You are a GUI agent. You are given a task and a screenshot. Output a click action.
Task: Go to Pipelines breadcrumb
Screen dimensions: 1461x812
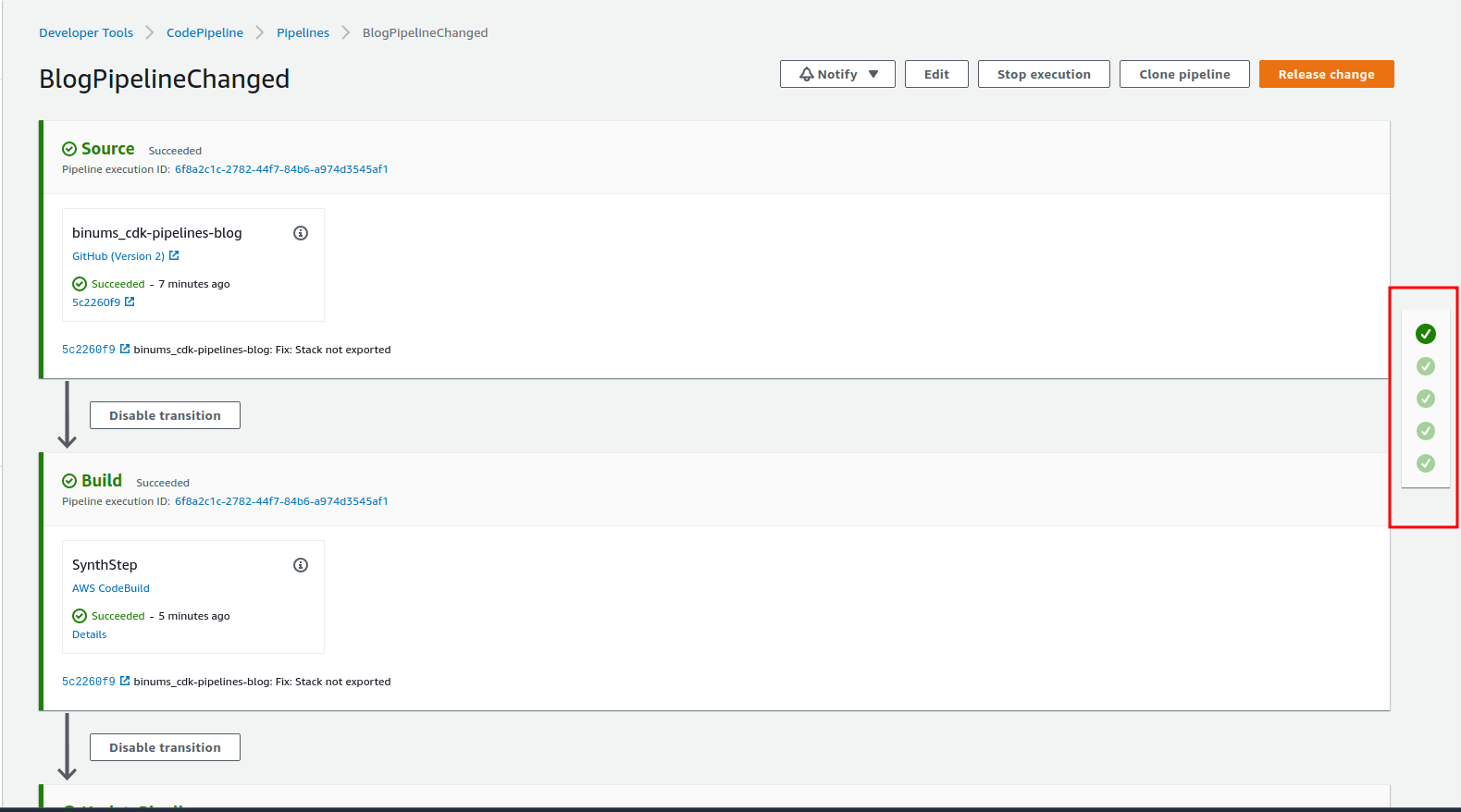pos(303,32)
